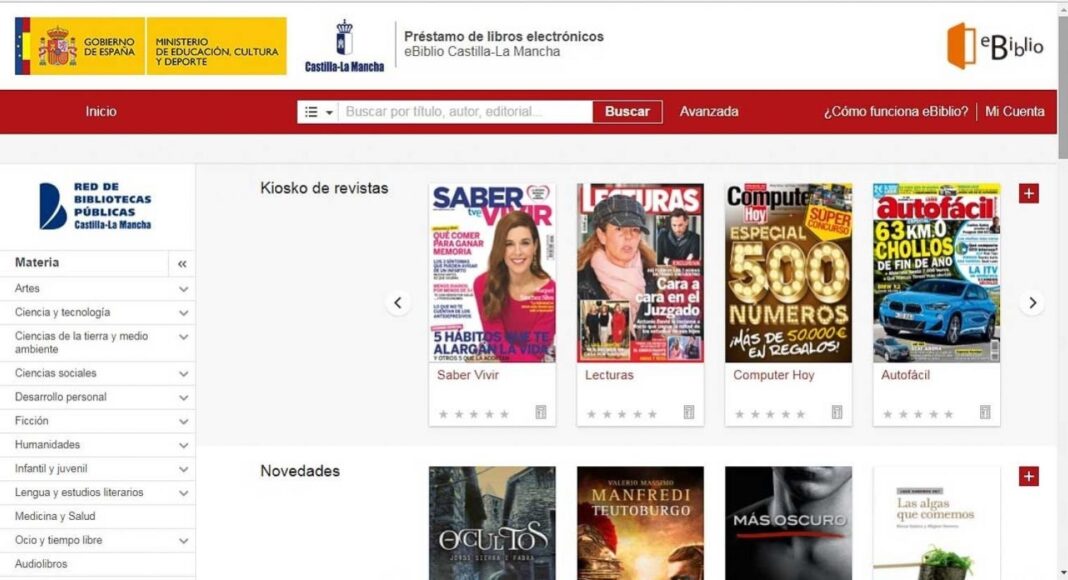
Task: Open the Avanzada advanced search link
Action: (x=709, y=112)
